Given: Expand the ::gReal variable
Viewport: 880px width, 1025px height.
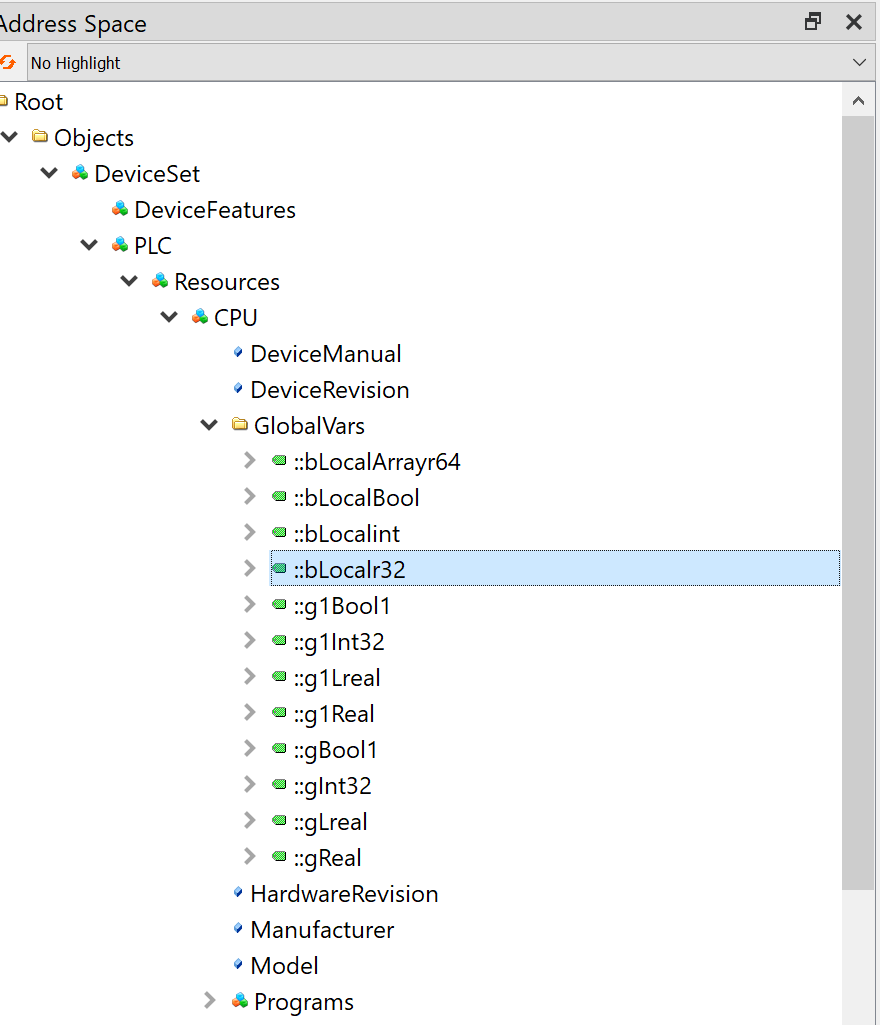Looking at the screenshot, I should [x=249, y=856].
